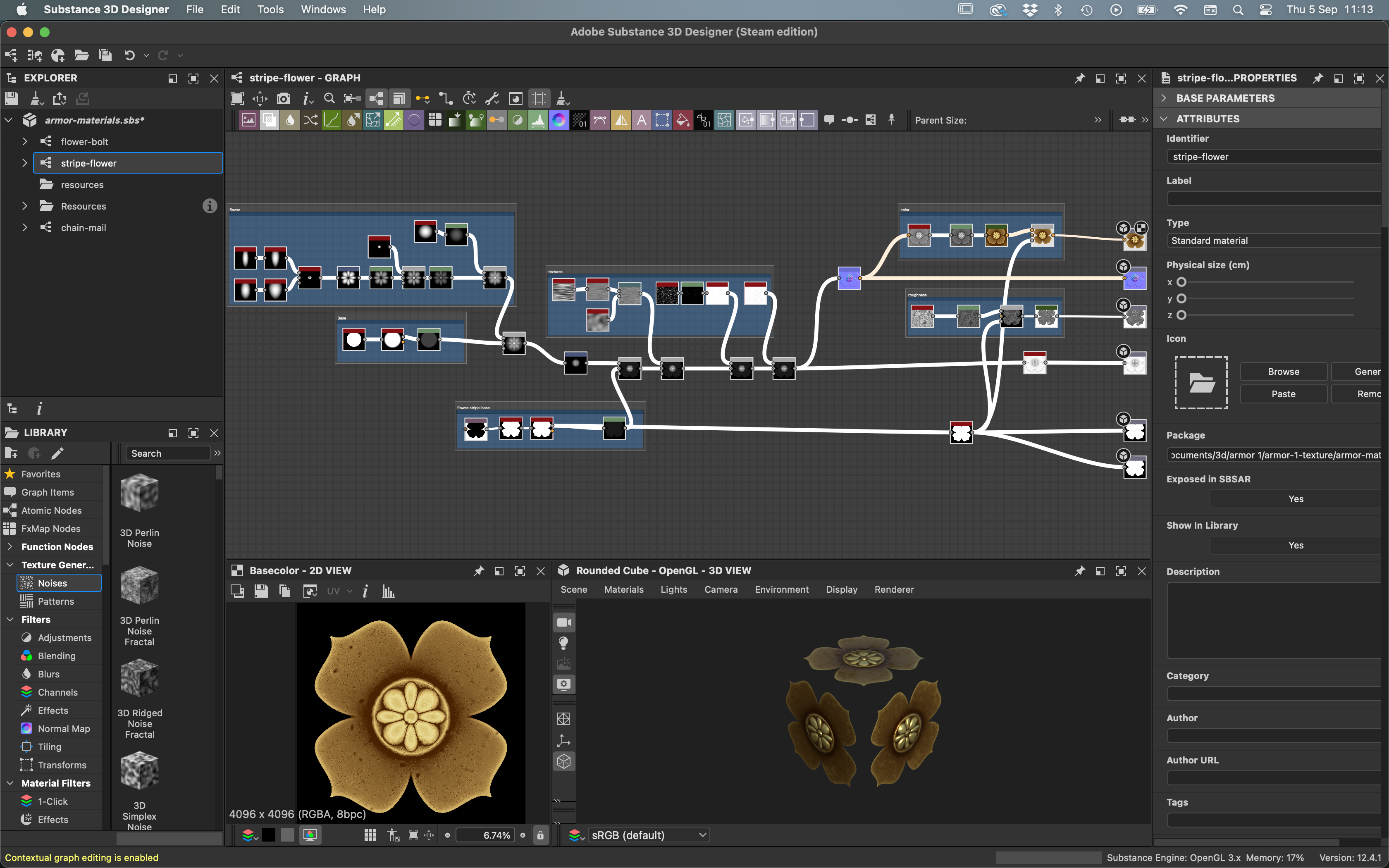The height and width of the screenshot is (868, 1389).
Task: Toggle the zoom lock in 2D view
Action: point(540,835)
